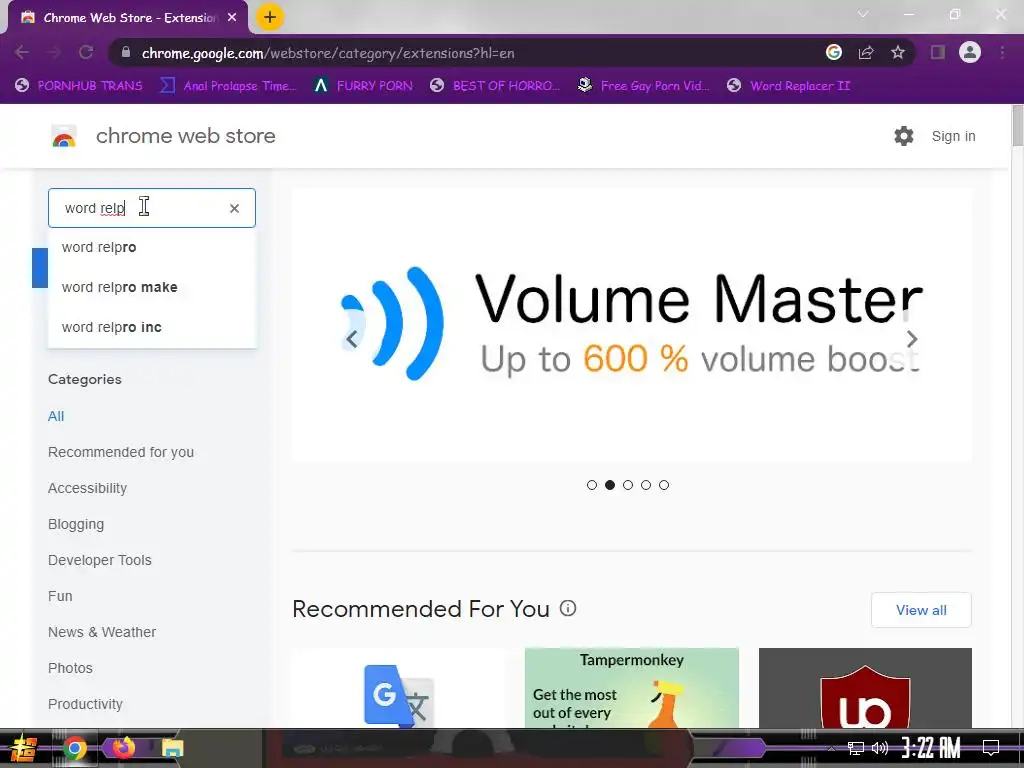This screenshot has height=768, width=1024.
Task: Select the Blogging category
Action: pyautogui.click(x=76, y=524)
